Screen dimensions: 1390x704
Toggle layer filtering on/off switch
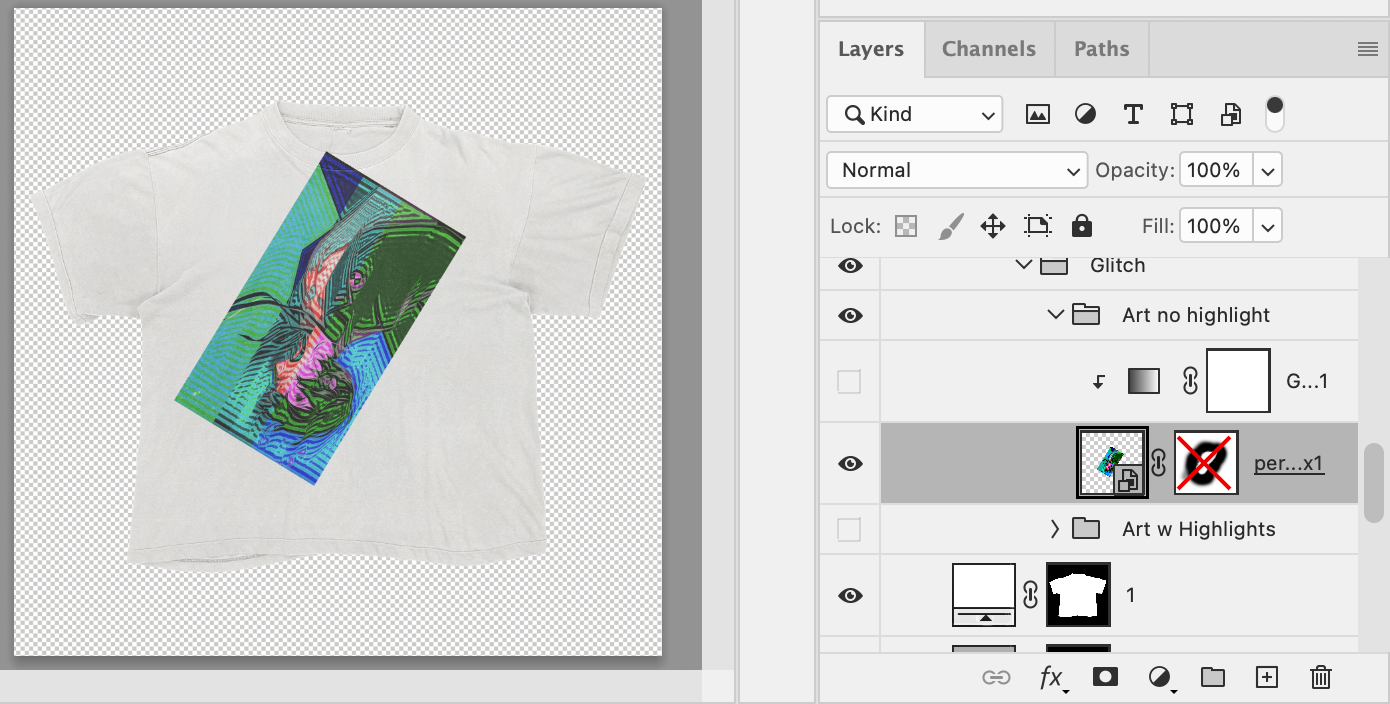[1275, 113]
